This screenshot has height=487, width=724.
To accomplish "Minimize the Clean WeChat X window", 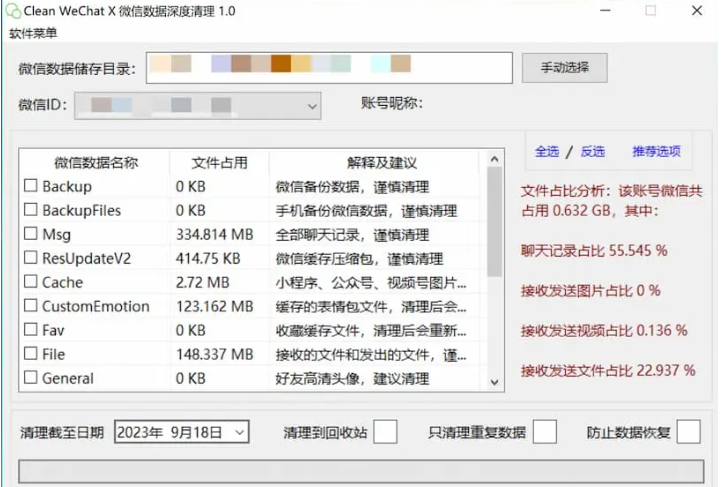I will point(605,11).
